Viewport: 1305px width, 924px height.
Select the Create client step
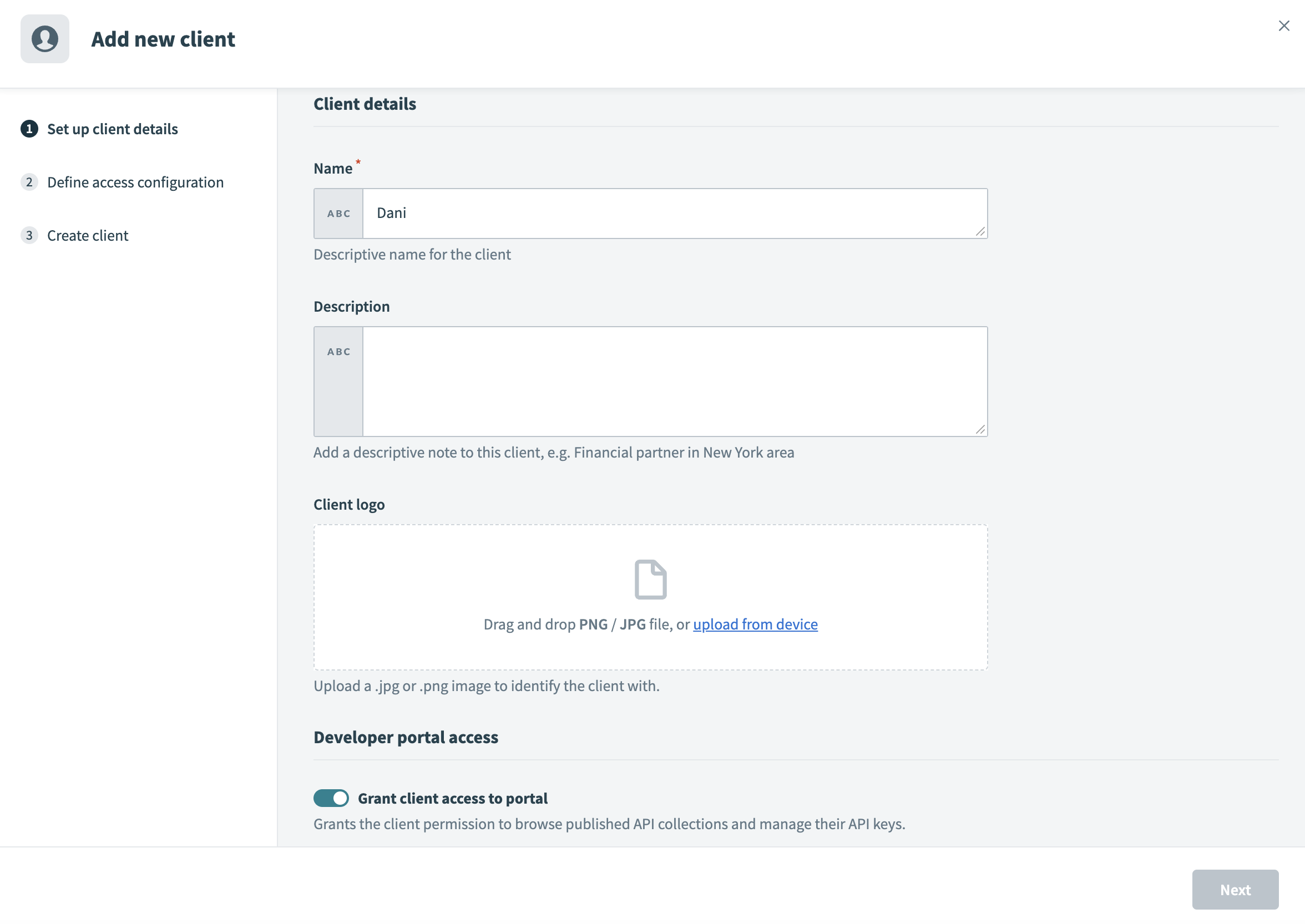(88, 235)
